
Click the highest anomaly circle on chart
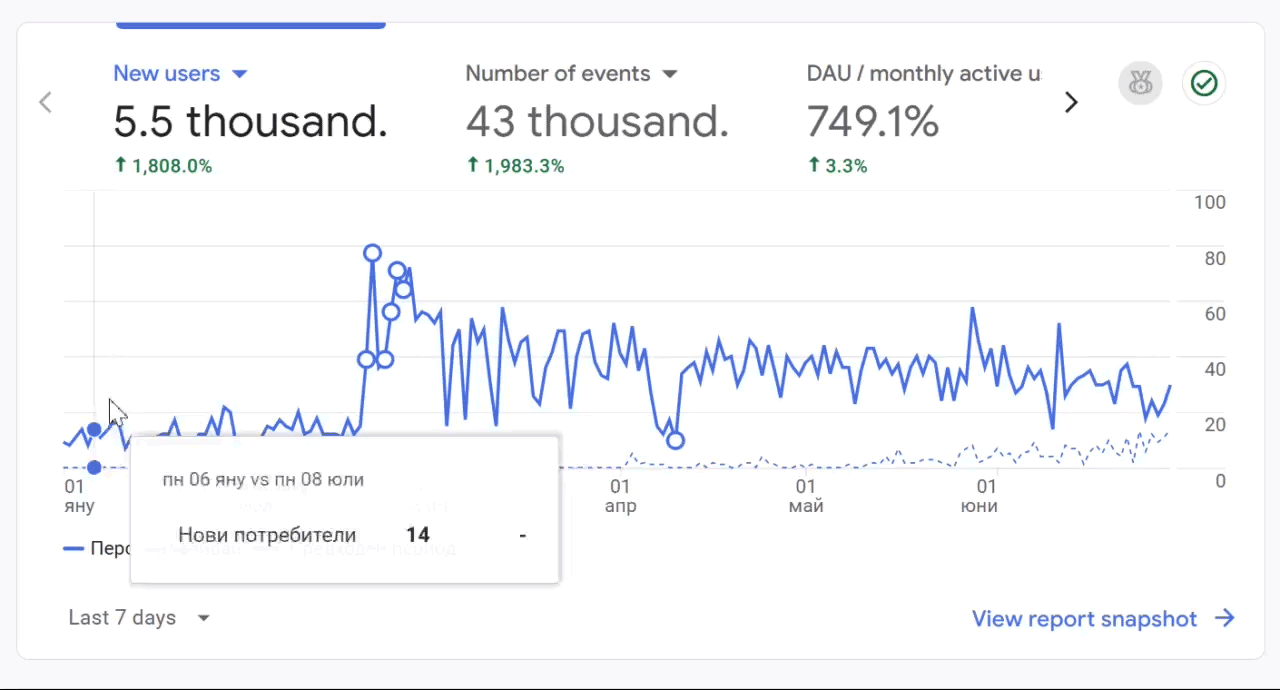point(372,253)
